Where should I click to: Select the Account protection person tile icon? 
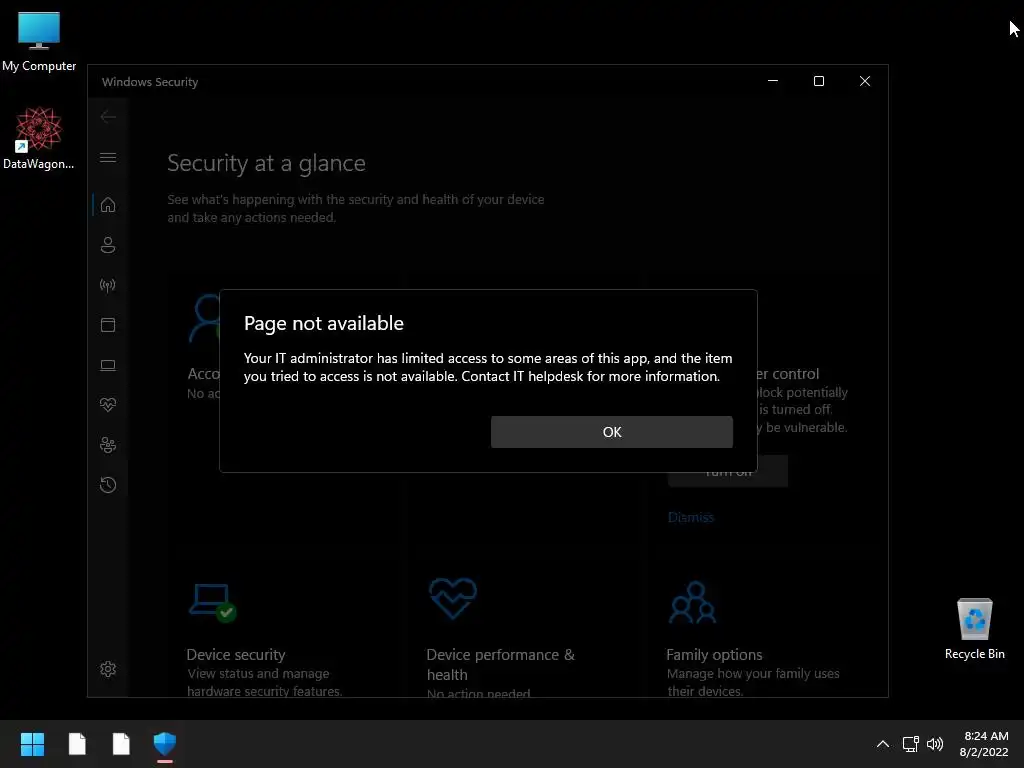coord(205,317)
